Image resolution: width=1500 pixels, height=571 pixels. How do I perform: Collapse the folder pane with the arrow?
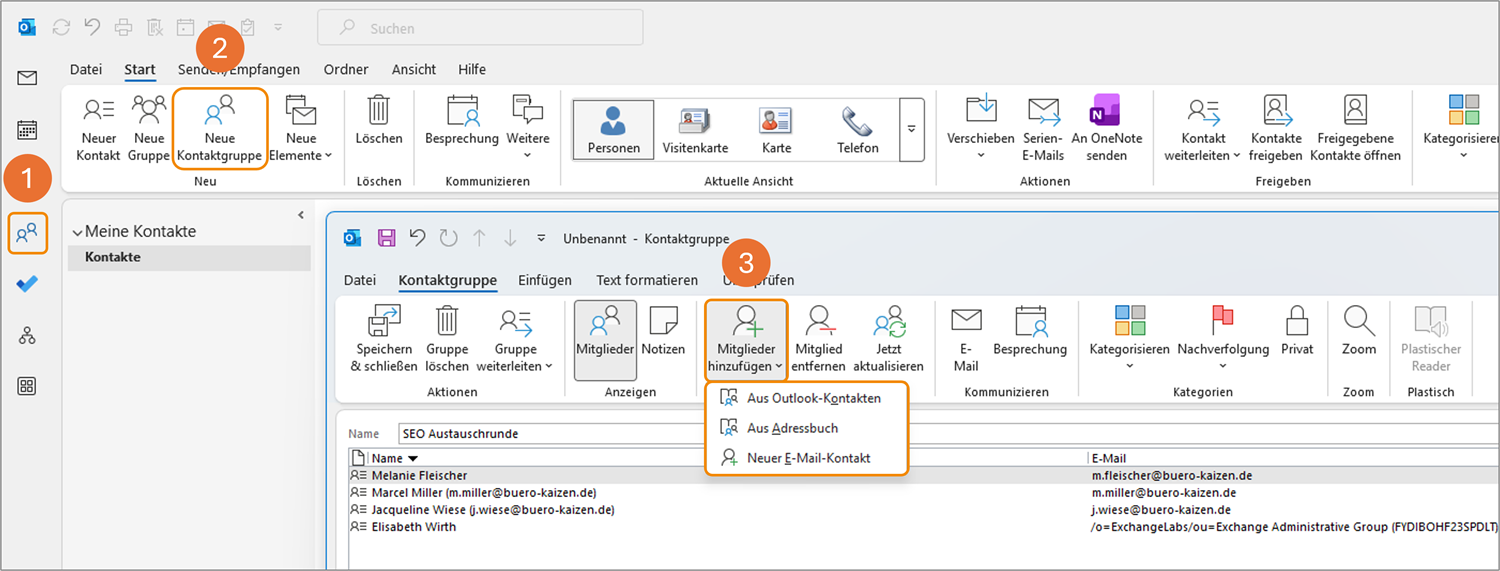click(301, 215)
